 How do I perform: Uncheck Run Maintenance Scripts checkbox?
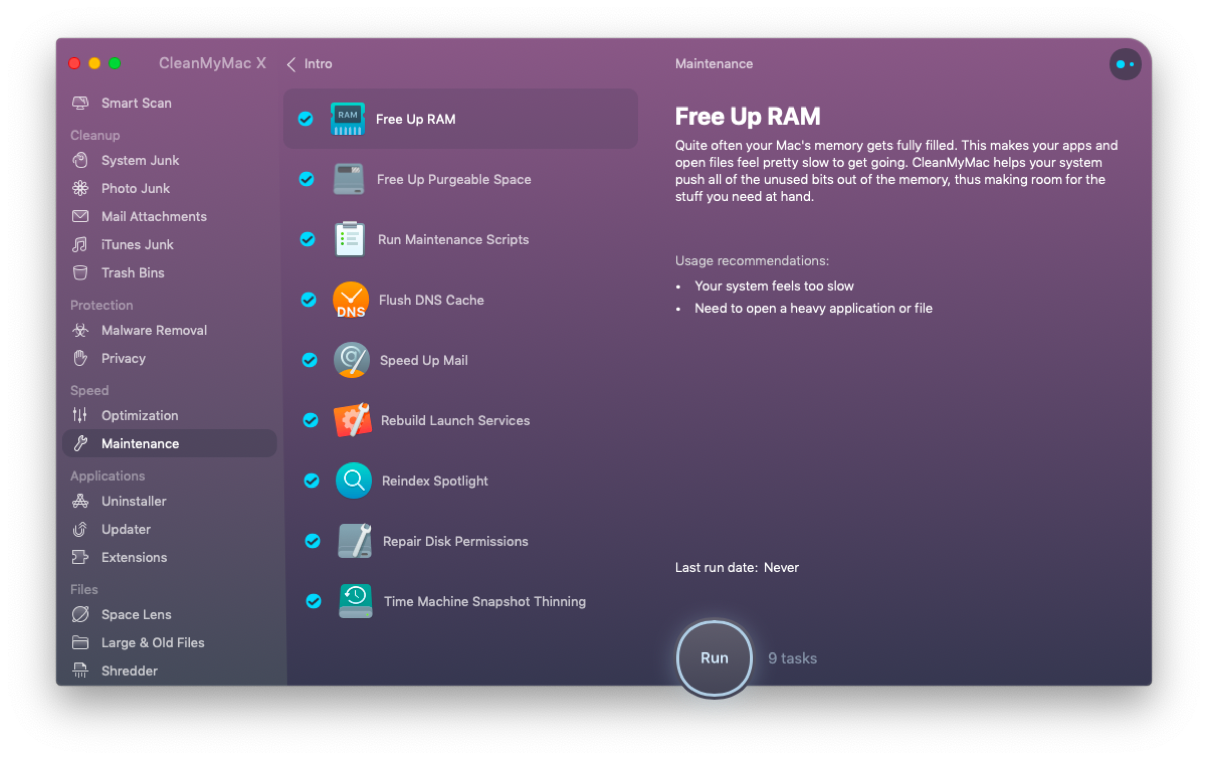click(308, 239)
